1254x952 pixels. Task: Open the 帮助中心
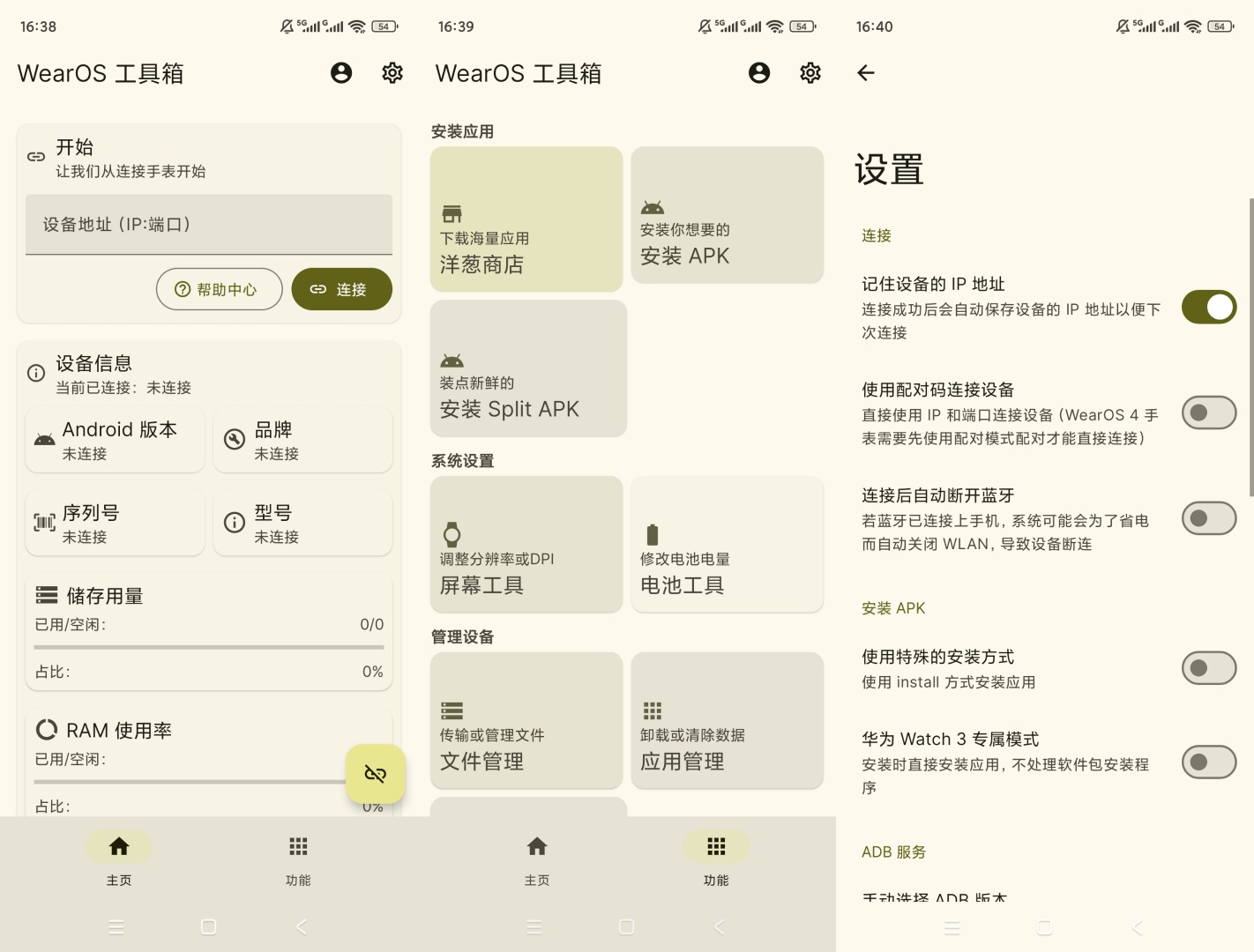pyautogui.click(x=219, y=289)
